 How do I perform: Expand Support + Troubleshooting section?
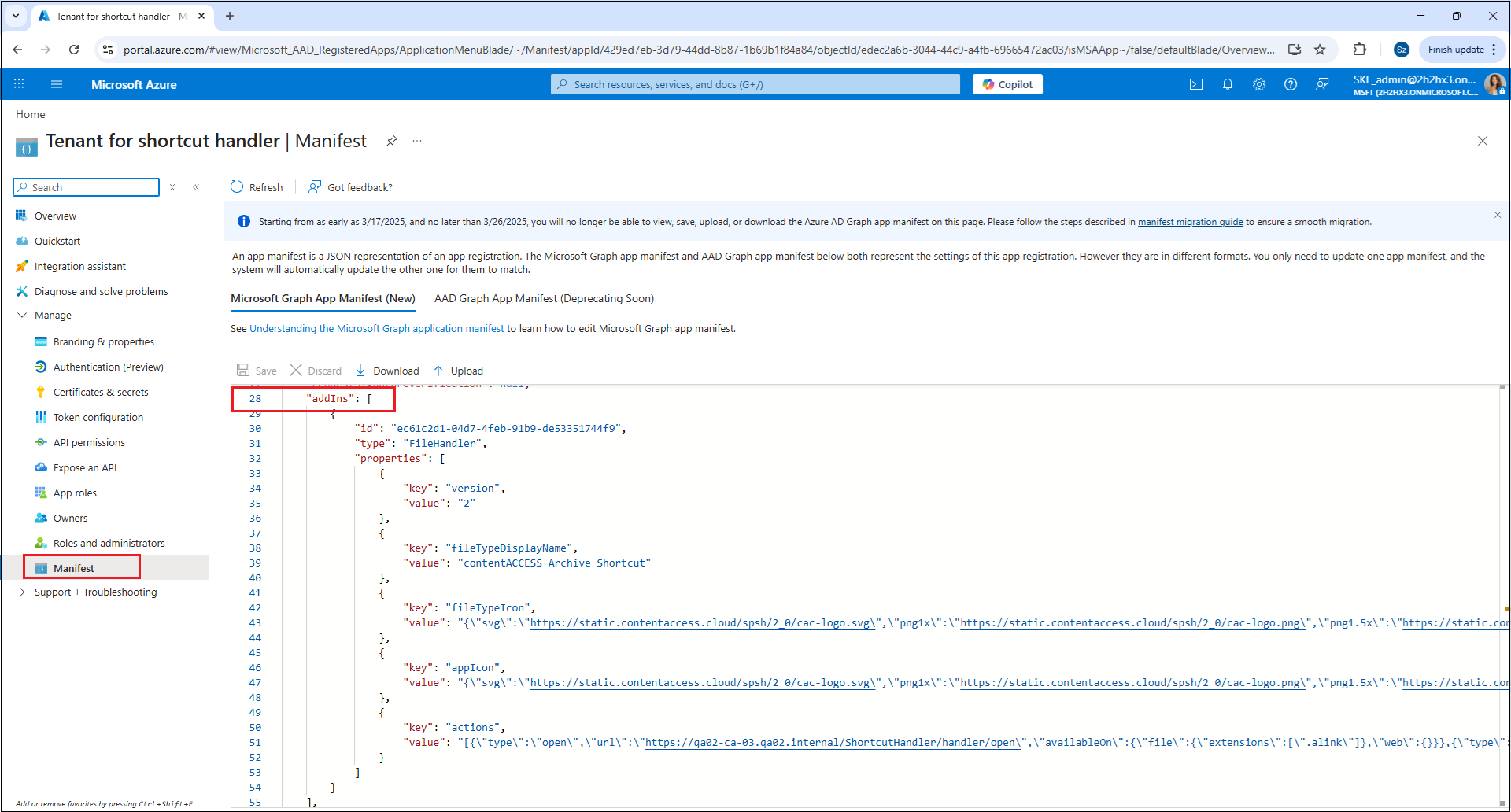pos(22,592)
